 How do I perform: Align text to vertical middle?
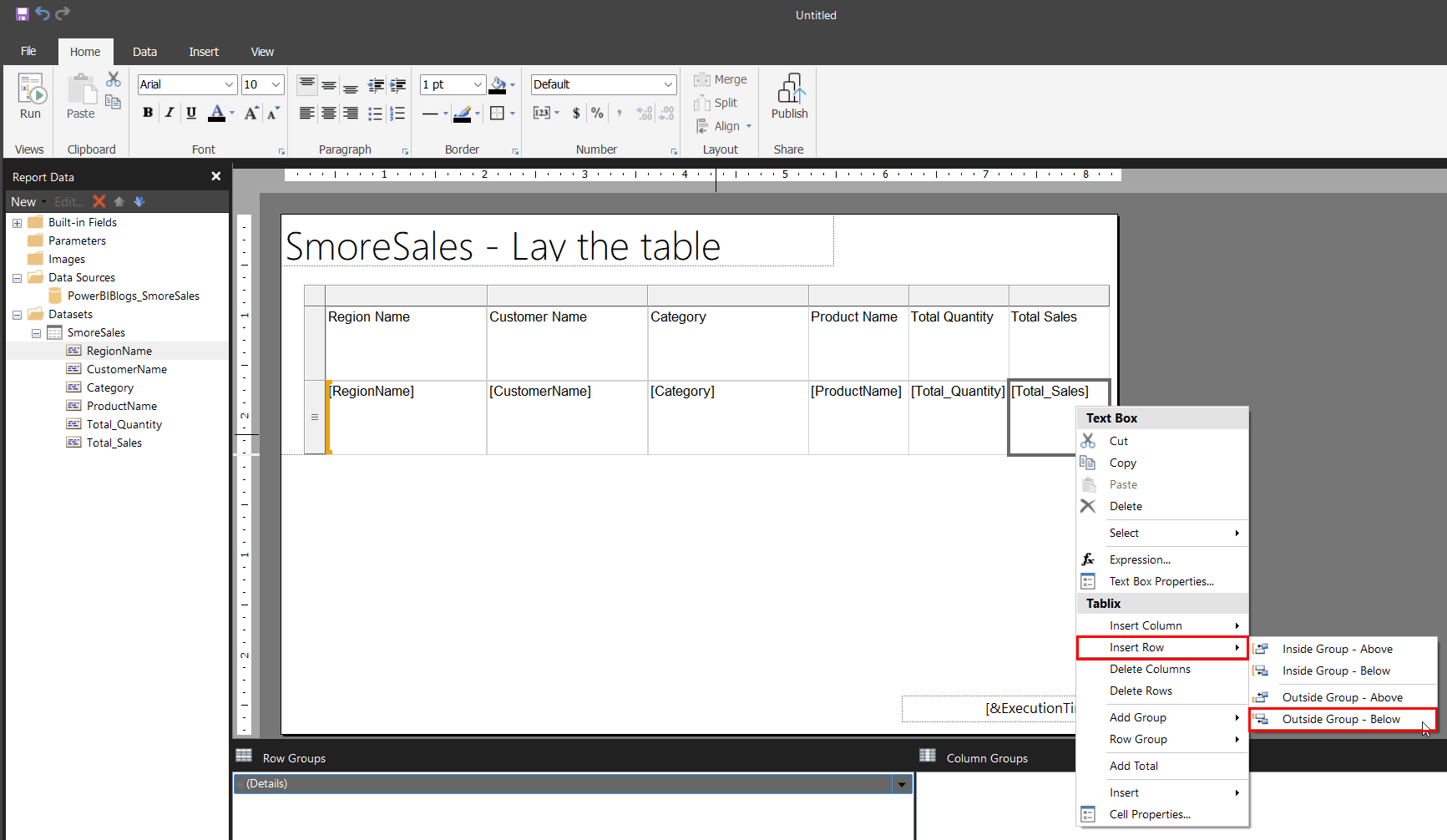(x=329, y=84)
